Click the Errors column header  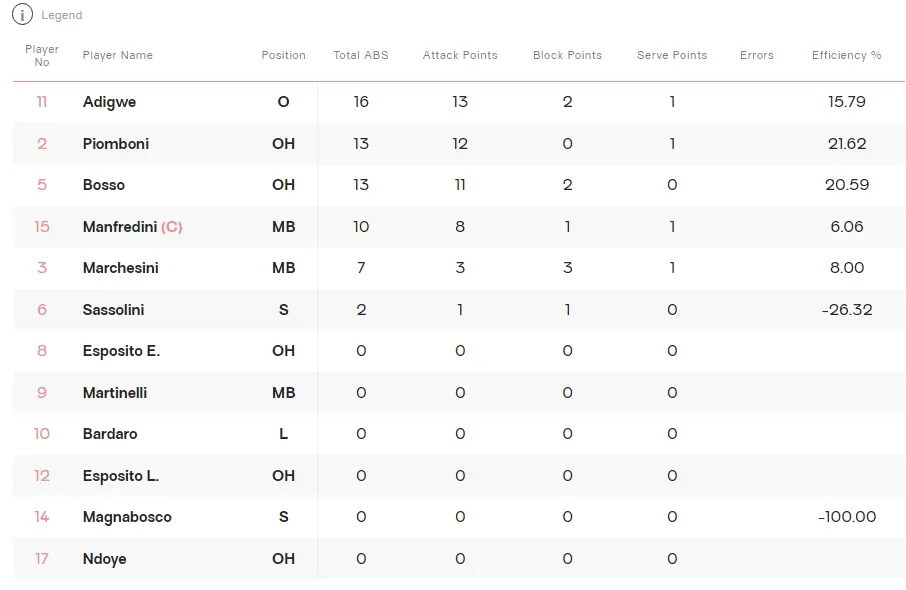(x=757, y=55)
